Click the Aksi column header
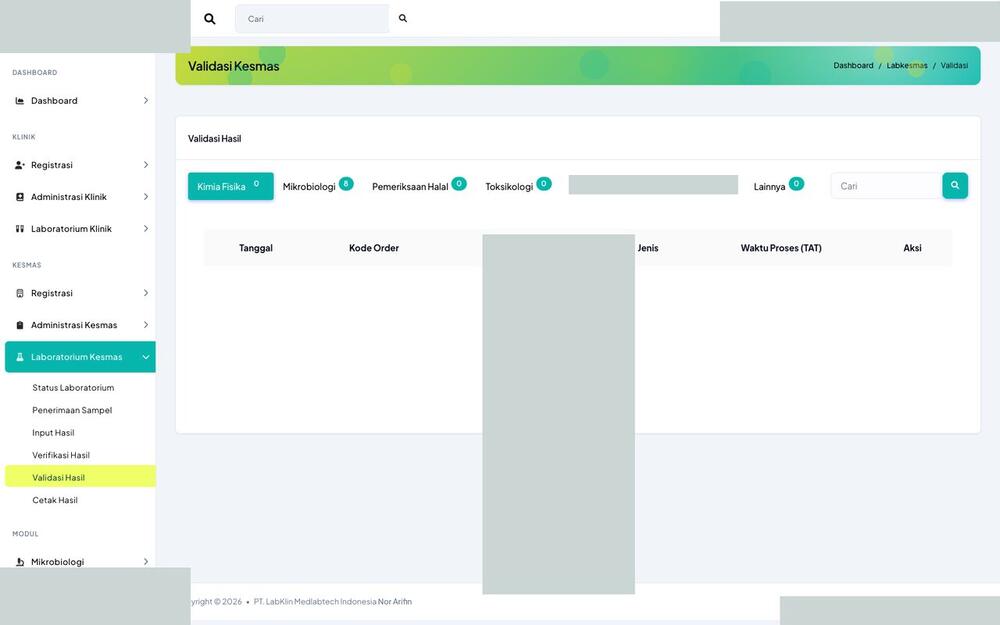1000x625 pixels. (x=912, y=248)
